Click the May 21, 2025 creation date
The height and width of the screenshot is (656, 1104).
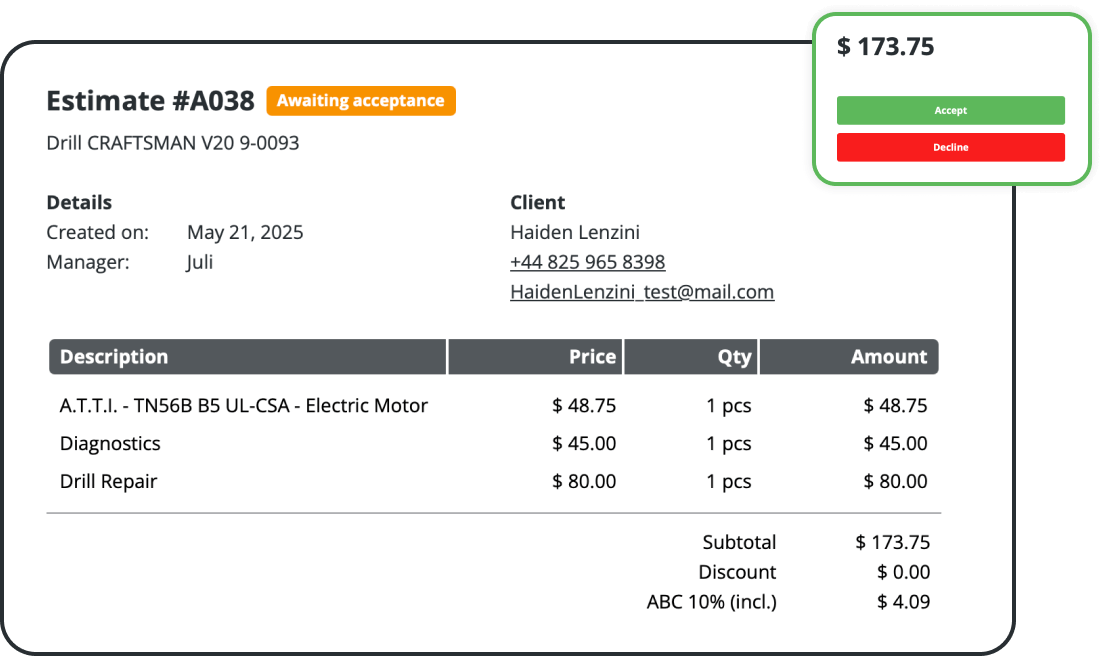245,233
